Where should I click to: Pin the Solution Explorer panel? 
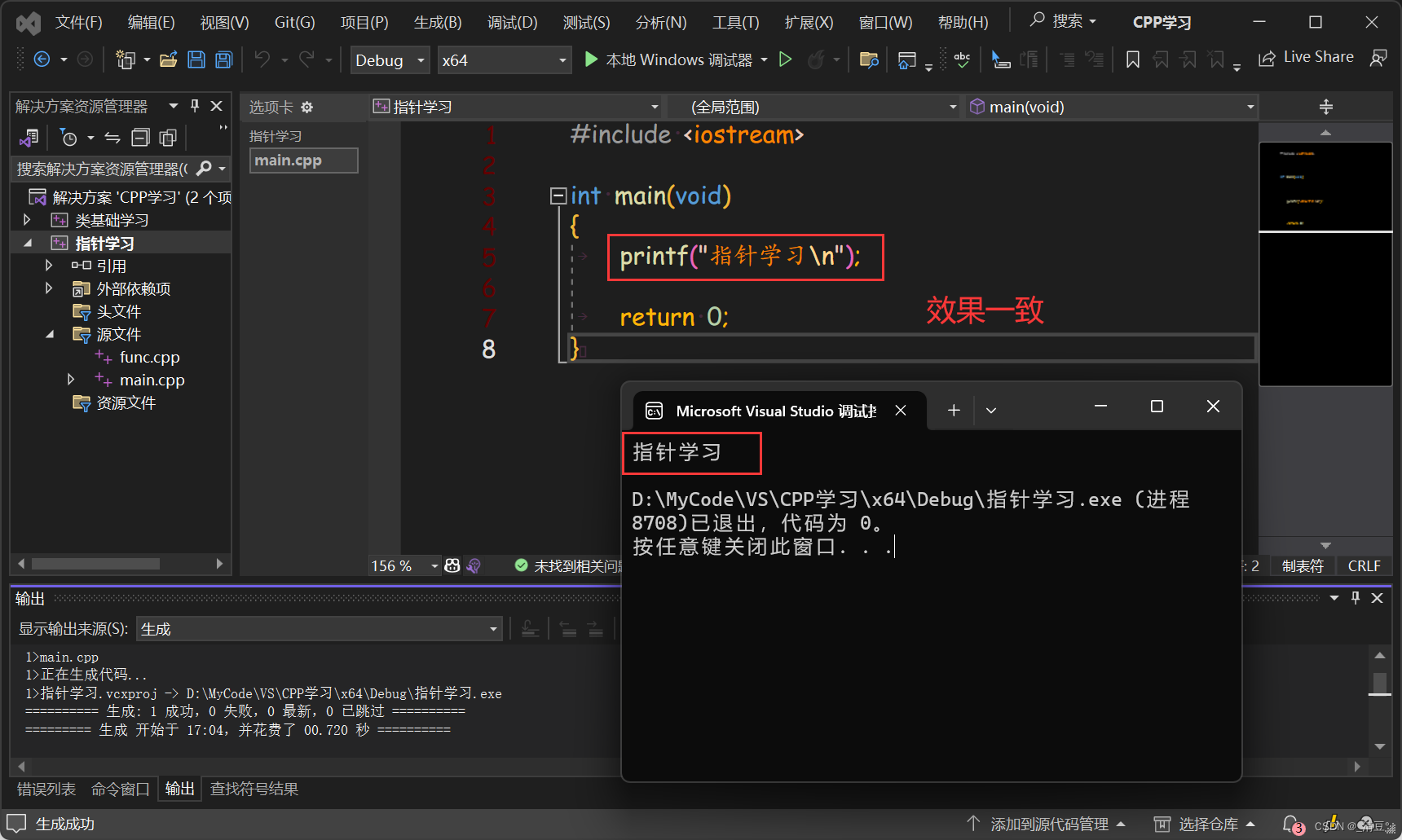pyautogui.click(x=195, y=106)
